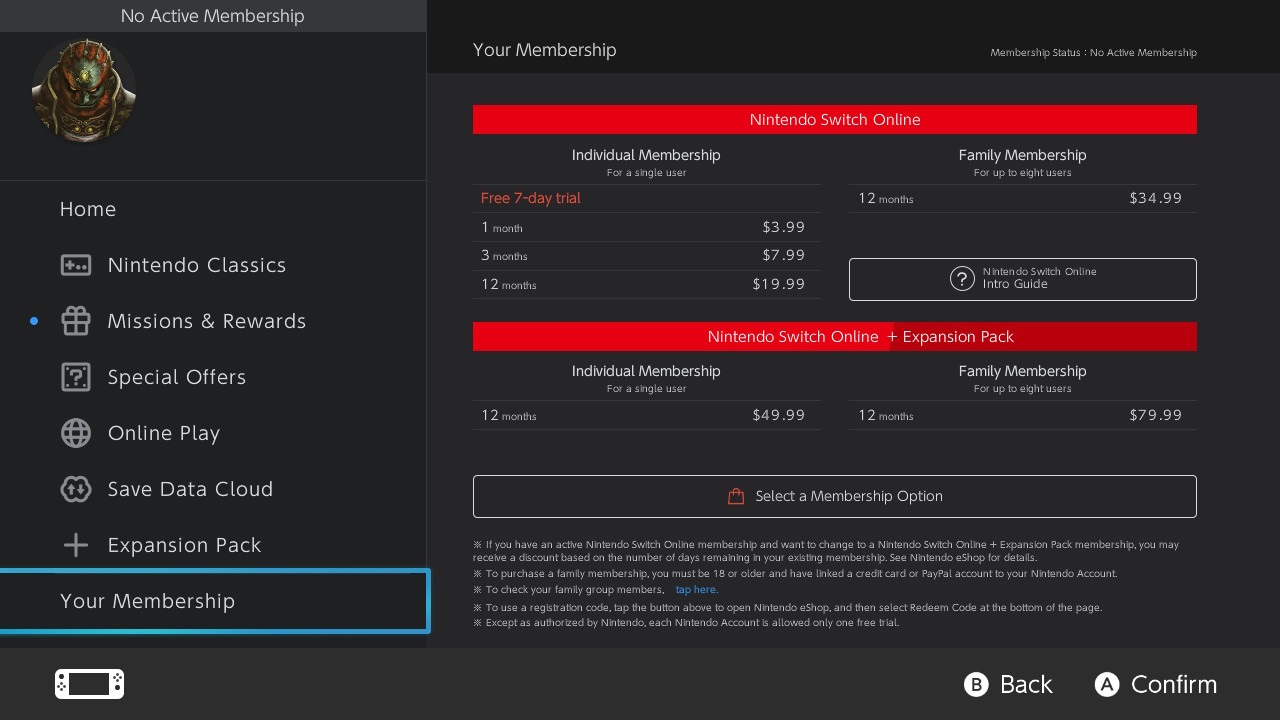Click the Ganondorf user avatar
This screenshot has width=1280, height=720.
[84, 91]
